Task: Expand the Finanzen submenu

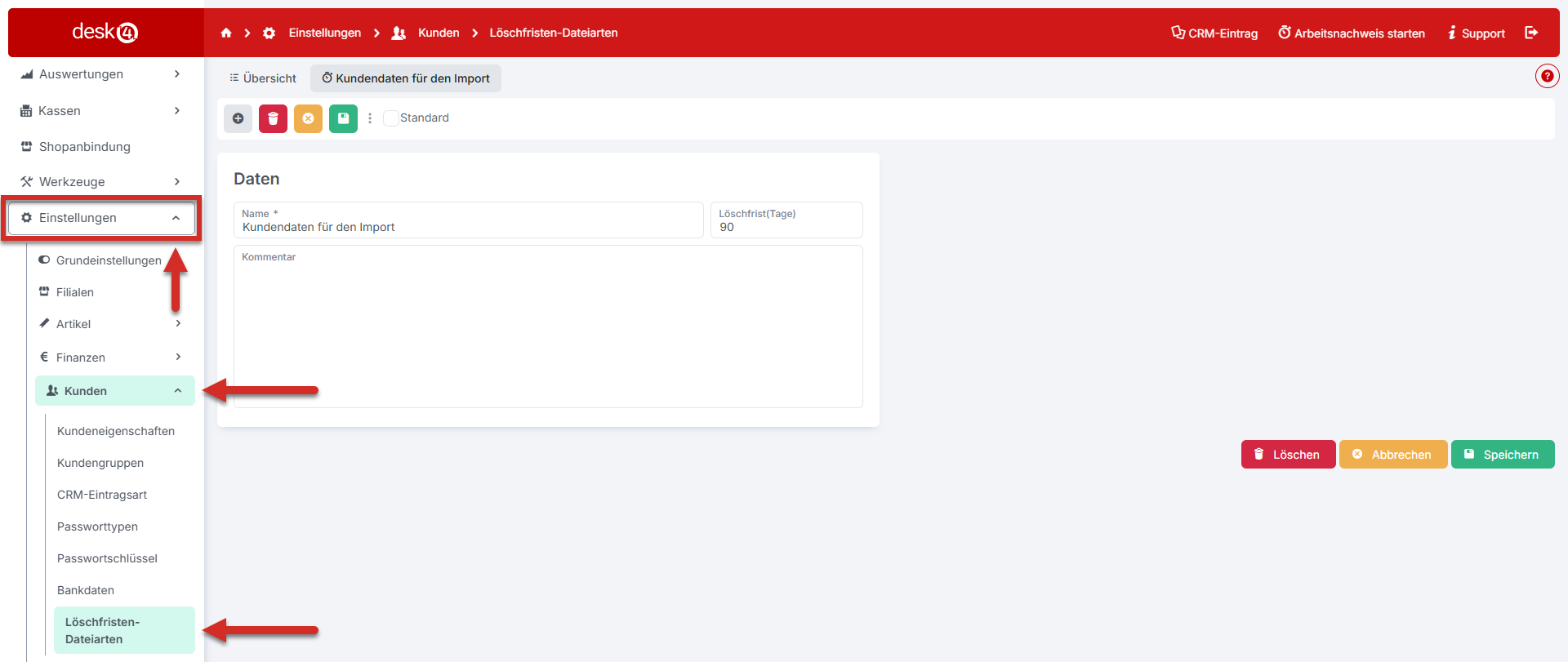Action: (x=110, y=358)
